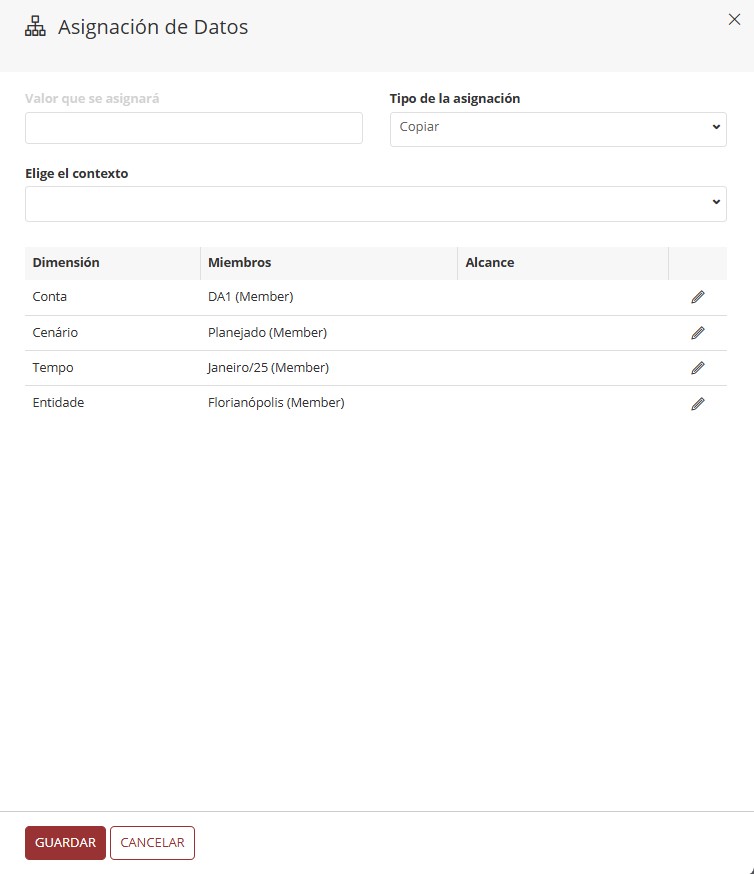Click the CANCELAR button
The image size is (754, 874).
pyautogui.click(x=152, y=842)
